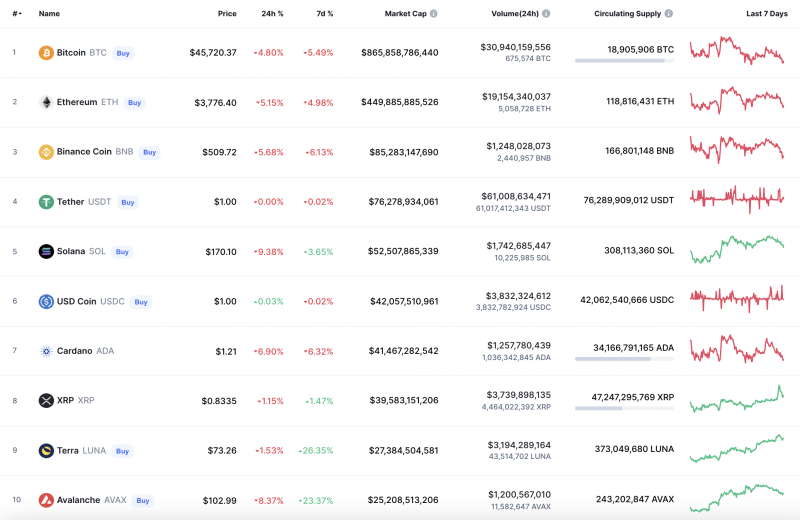Sort by 24h % column header

[x=272, y=14]
